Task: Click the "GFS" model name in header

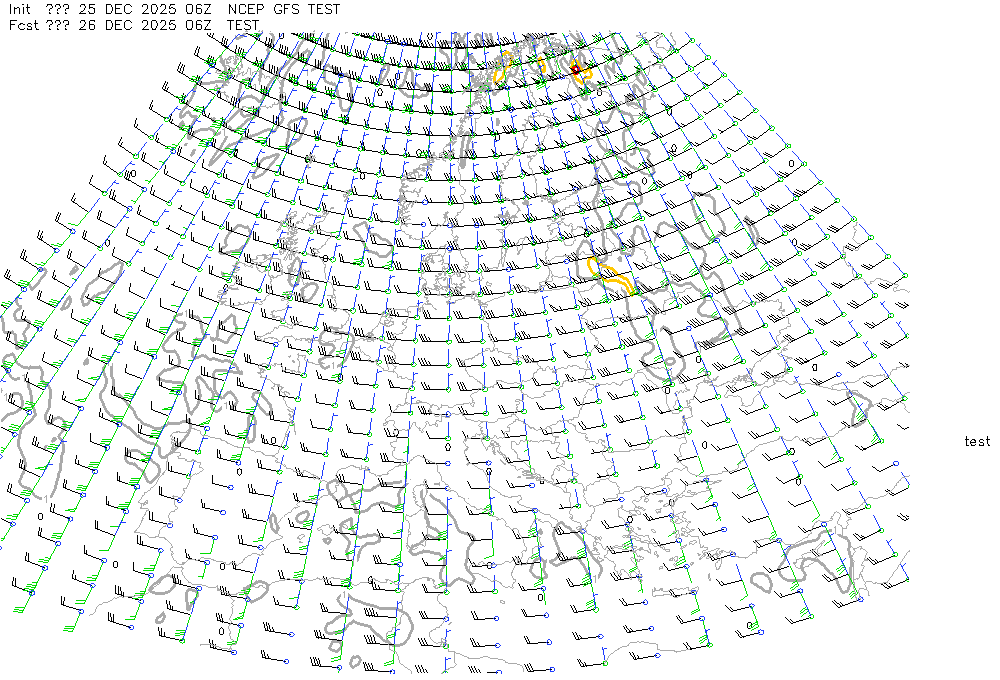Action: click(288, 9)
